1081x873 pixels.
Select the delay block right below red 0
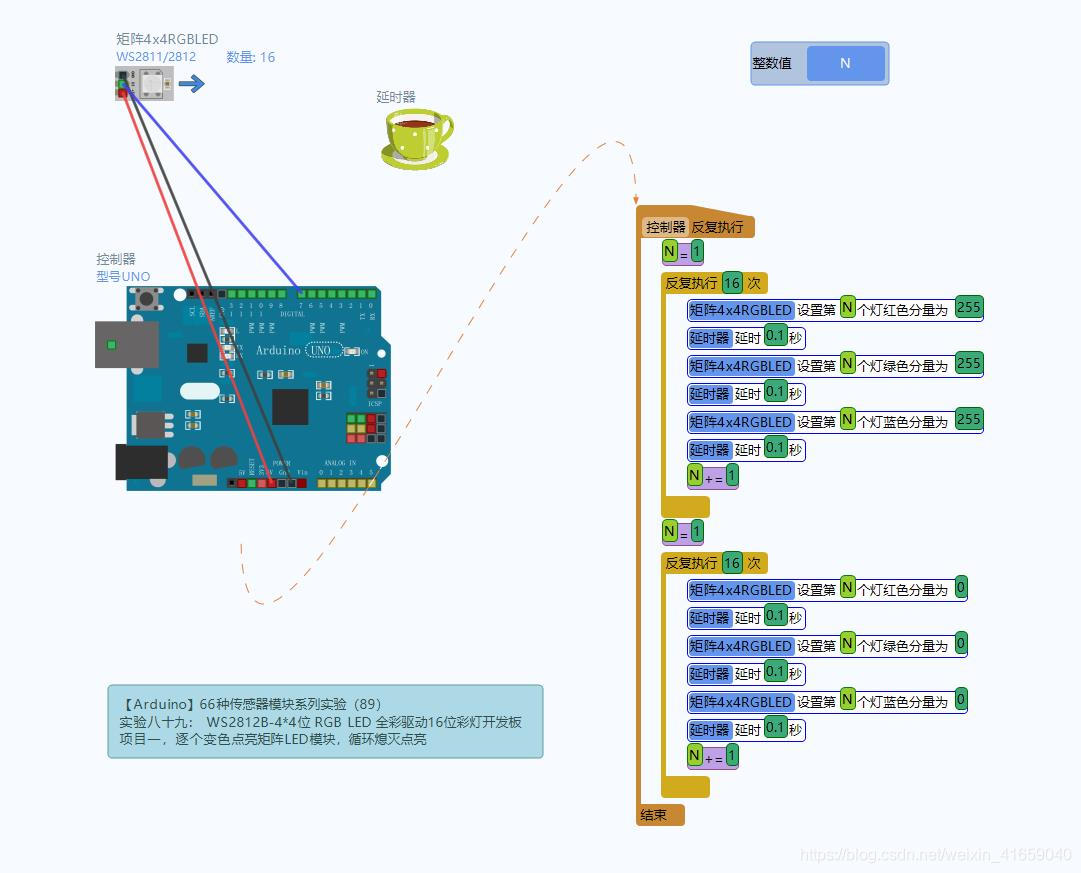click(x=746, y=617)
